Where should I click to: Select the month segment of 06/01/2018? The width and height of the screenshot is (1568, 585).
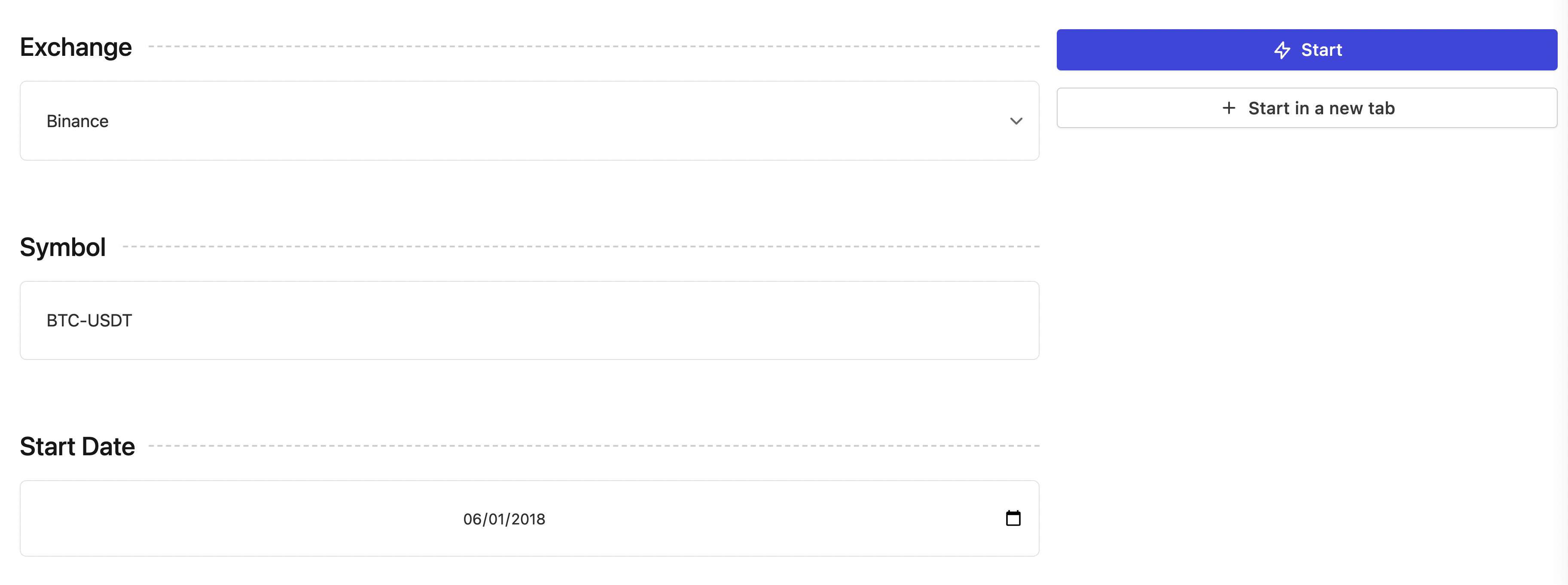click(x=472, y=519)
